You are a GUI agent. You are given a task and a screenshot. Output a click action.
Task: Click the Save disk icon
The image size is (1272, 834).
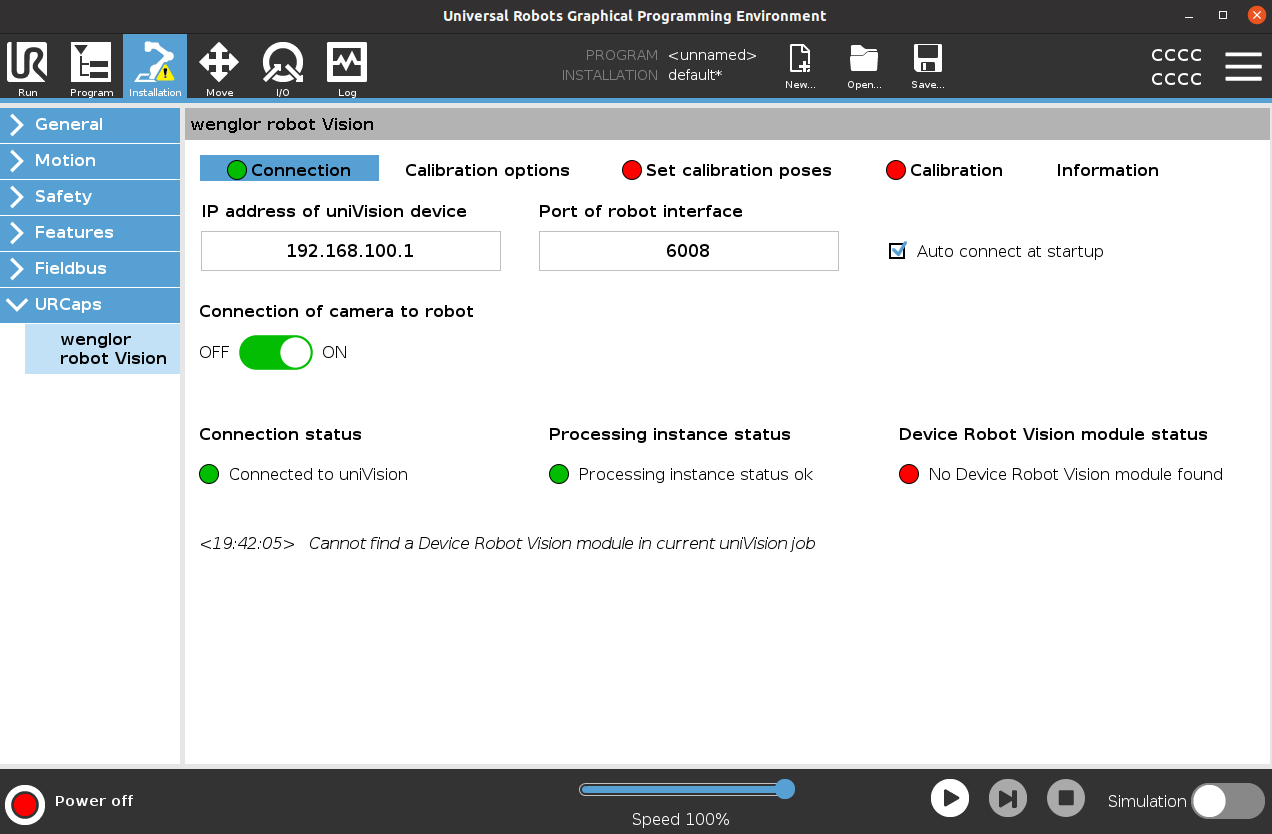928,66
